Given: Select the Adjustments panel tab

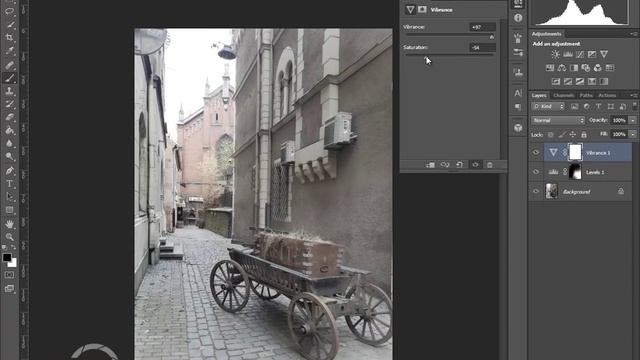Looking at the screenshot, I should (x=547, y=34).
